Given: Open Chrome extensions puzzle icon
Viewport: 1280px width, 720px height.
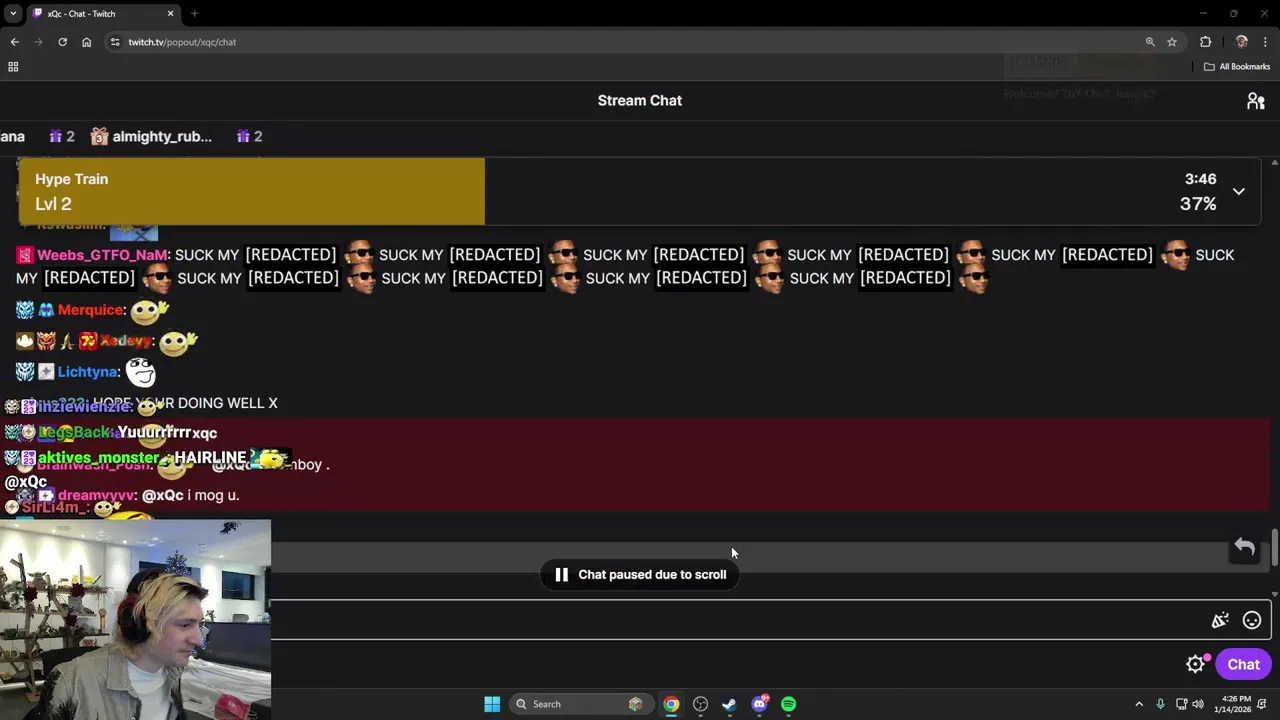Looking at the screenshot, I should [1205, 42].
